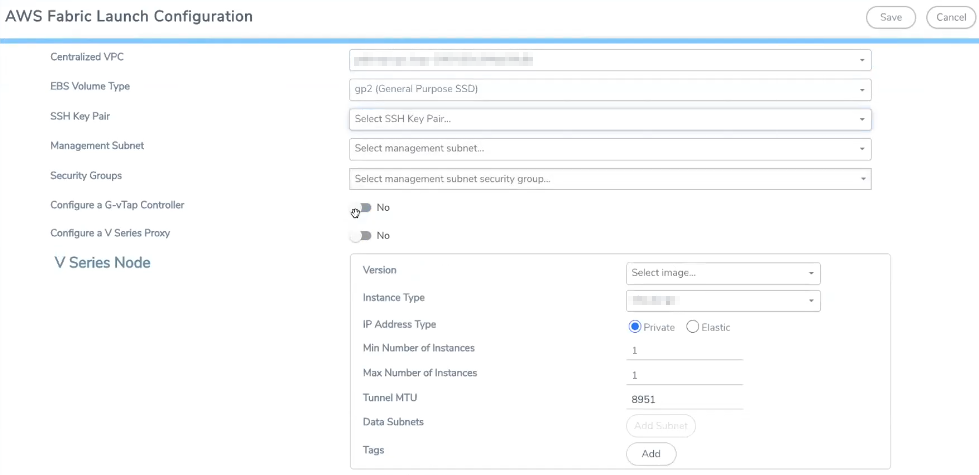The width and height of the screenshot is (979, 475).
Task: Click the Management Subnet label
Action: 97,145
